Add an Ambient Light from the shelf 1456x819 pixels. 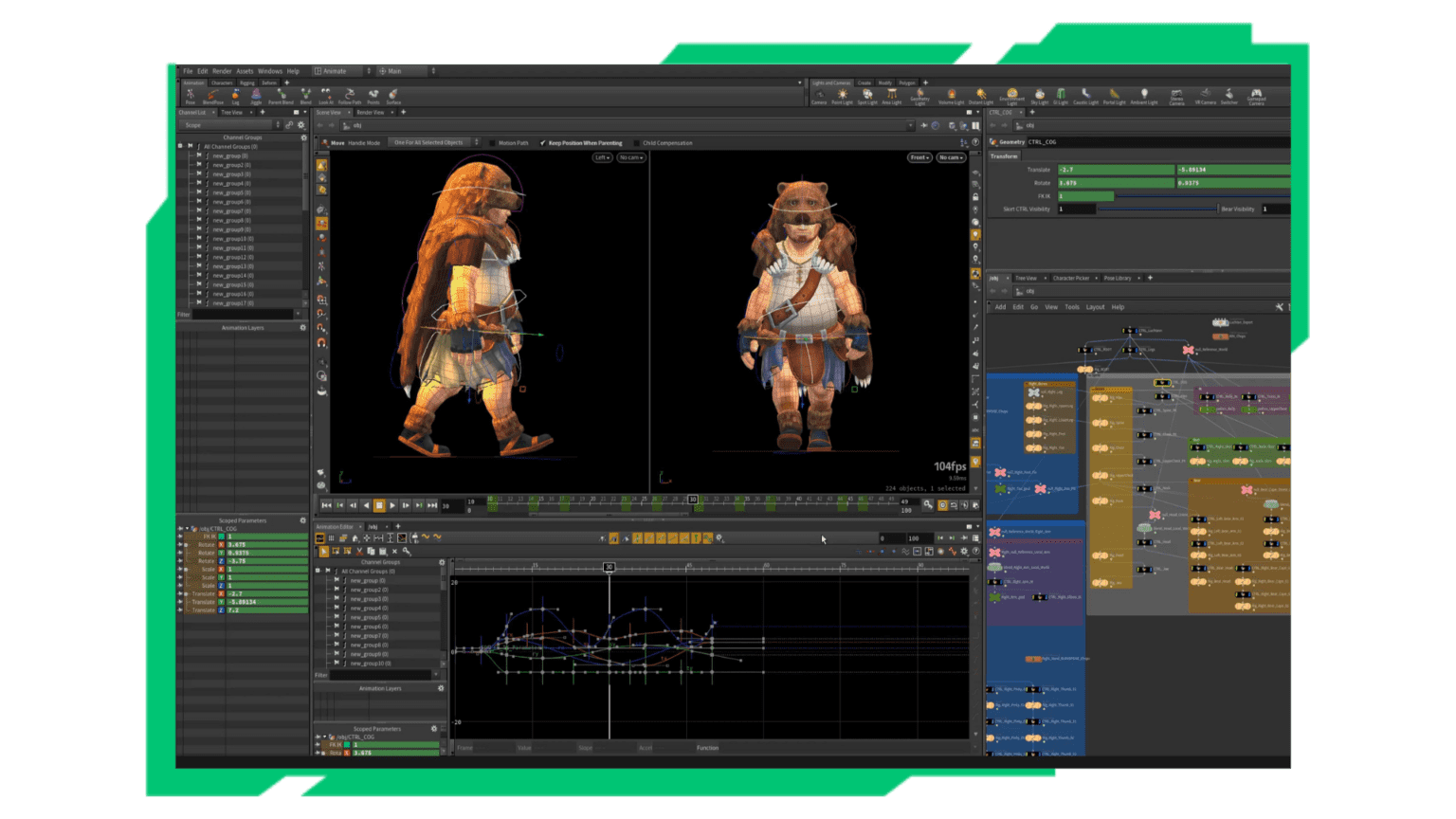click(1145, 96)
